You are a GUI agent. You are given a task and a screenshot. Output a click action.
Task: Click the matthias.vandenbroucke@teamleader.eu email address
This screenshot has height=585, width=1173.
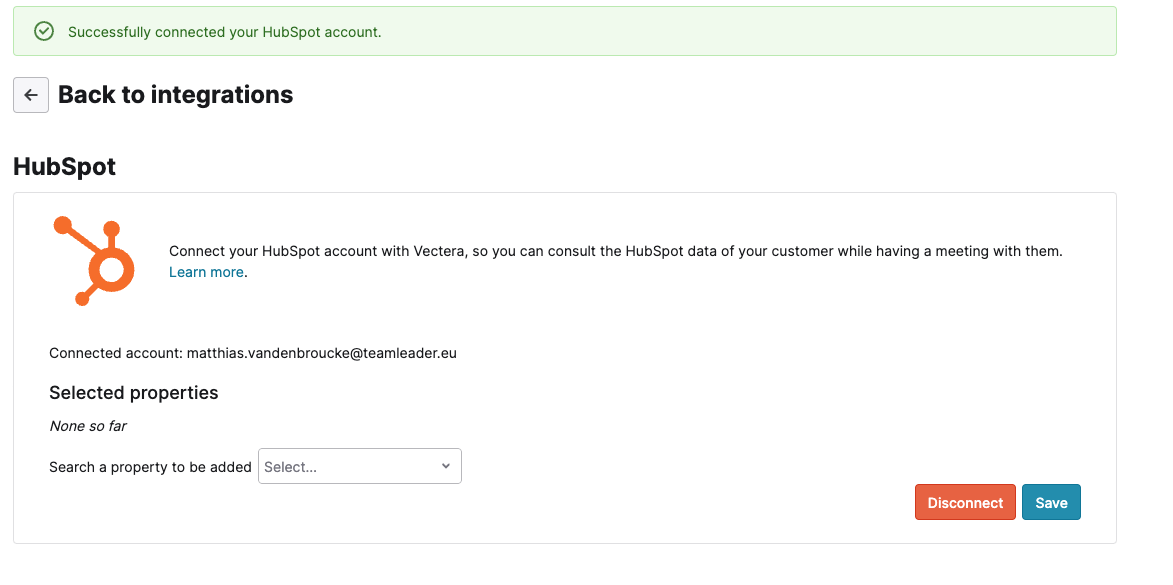coord(322,353)
